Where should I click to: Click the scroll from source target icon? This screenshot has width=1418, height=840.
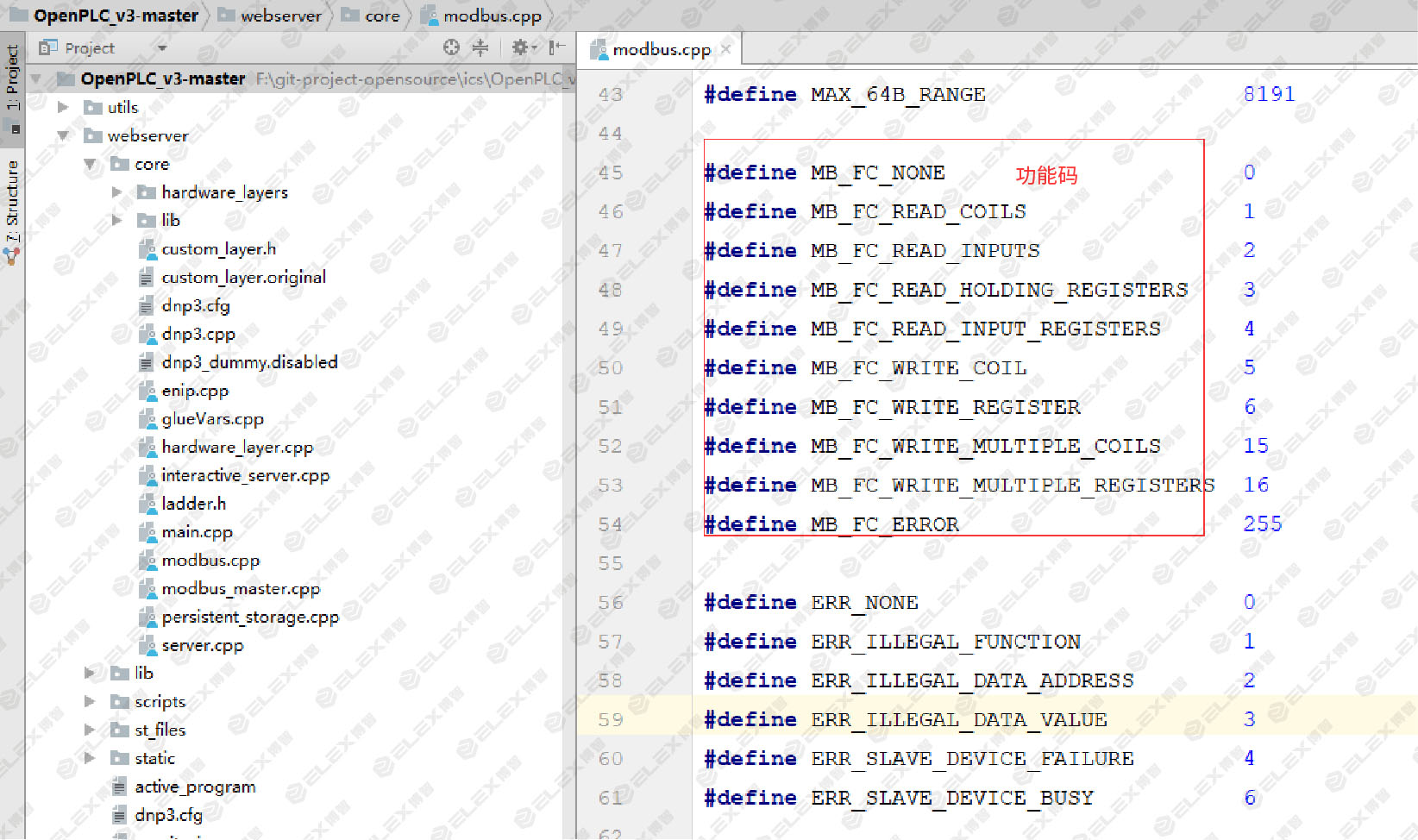[451, 47]
